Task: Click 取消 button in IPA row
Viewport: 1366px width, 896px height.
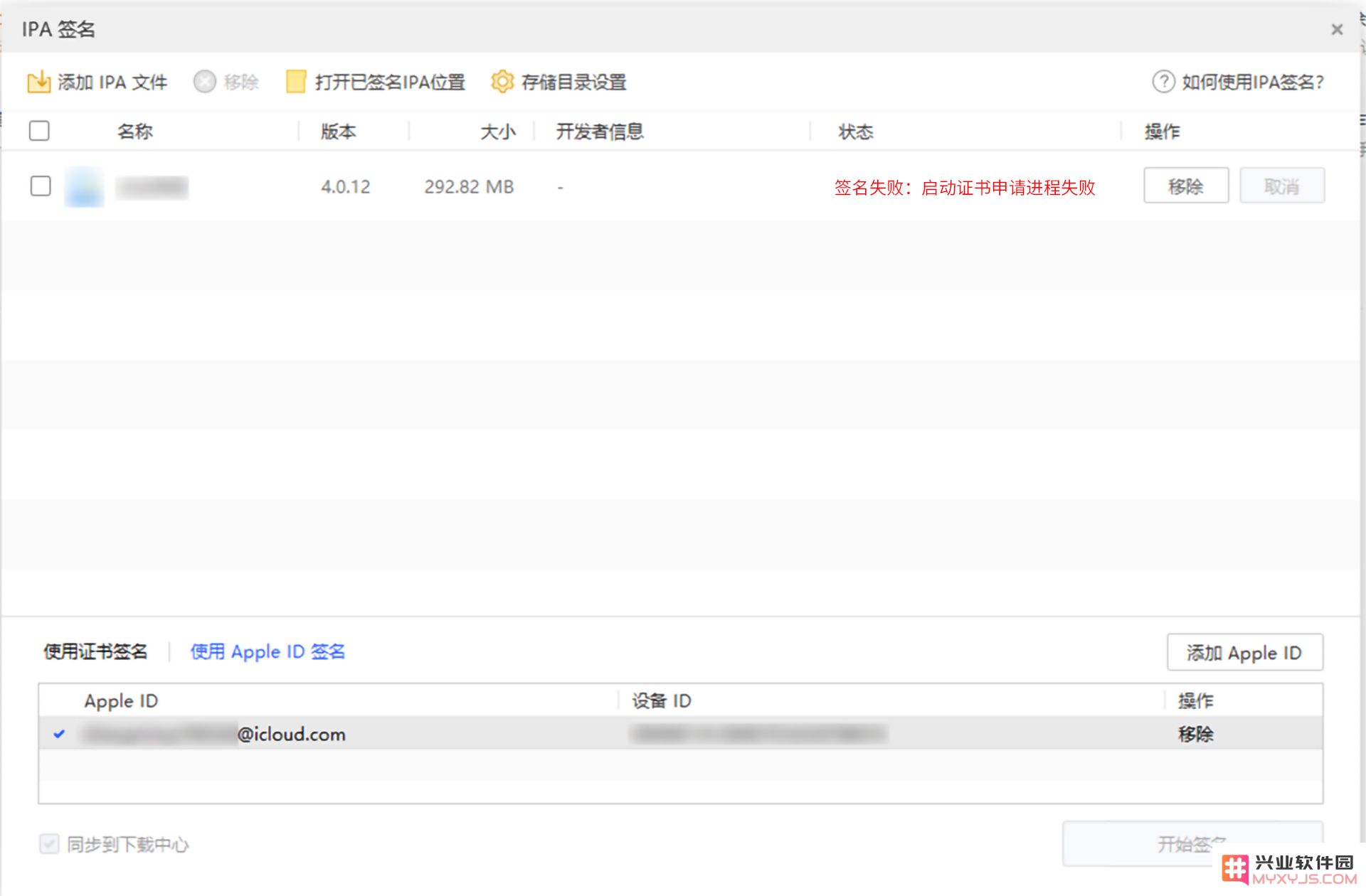Action: [x=1282, y=186]
